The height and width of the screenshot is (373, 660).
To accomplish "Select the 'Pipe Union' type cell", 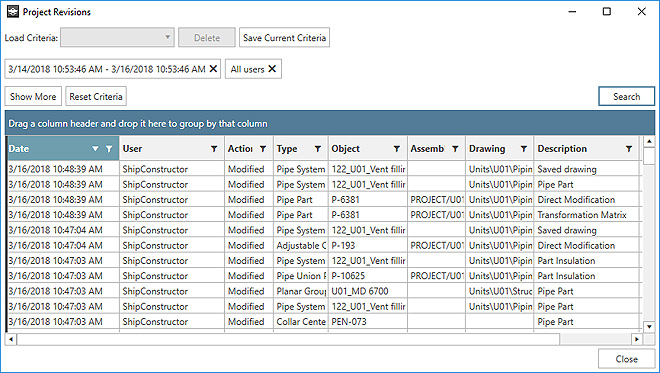I will tap(301, 276).
